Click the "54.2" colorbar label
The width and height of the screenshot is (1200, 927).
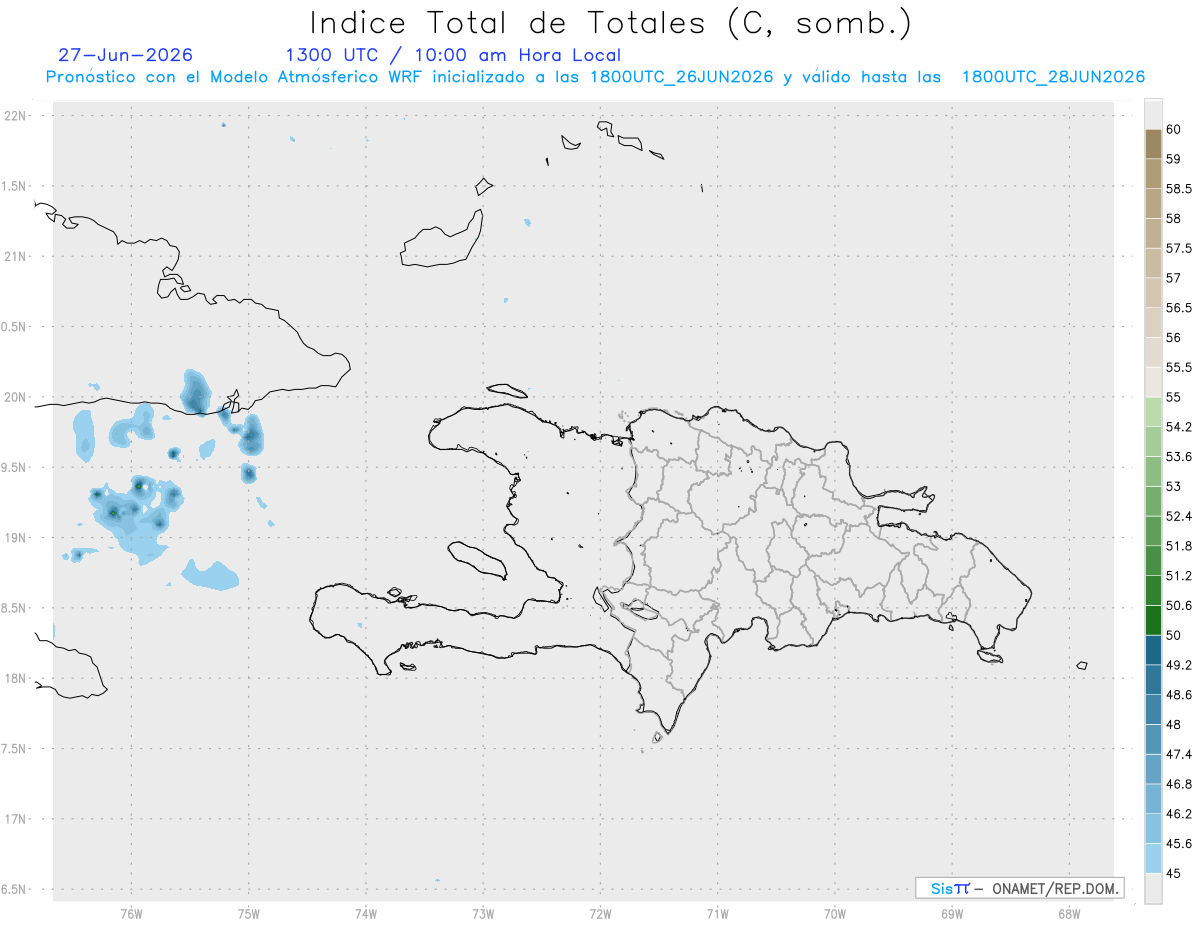(1178, 427)
